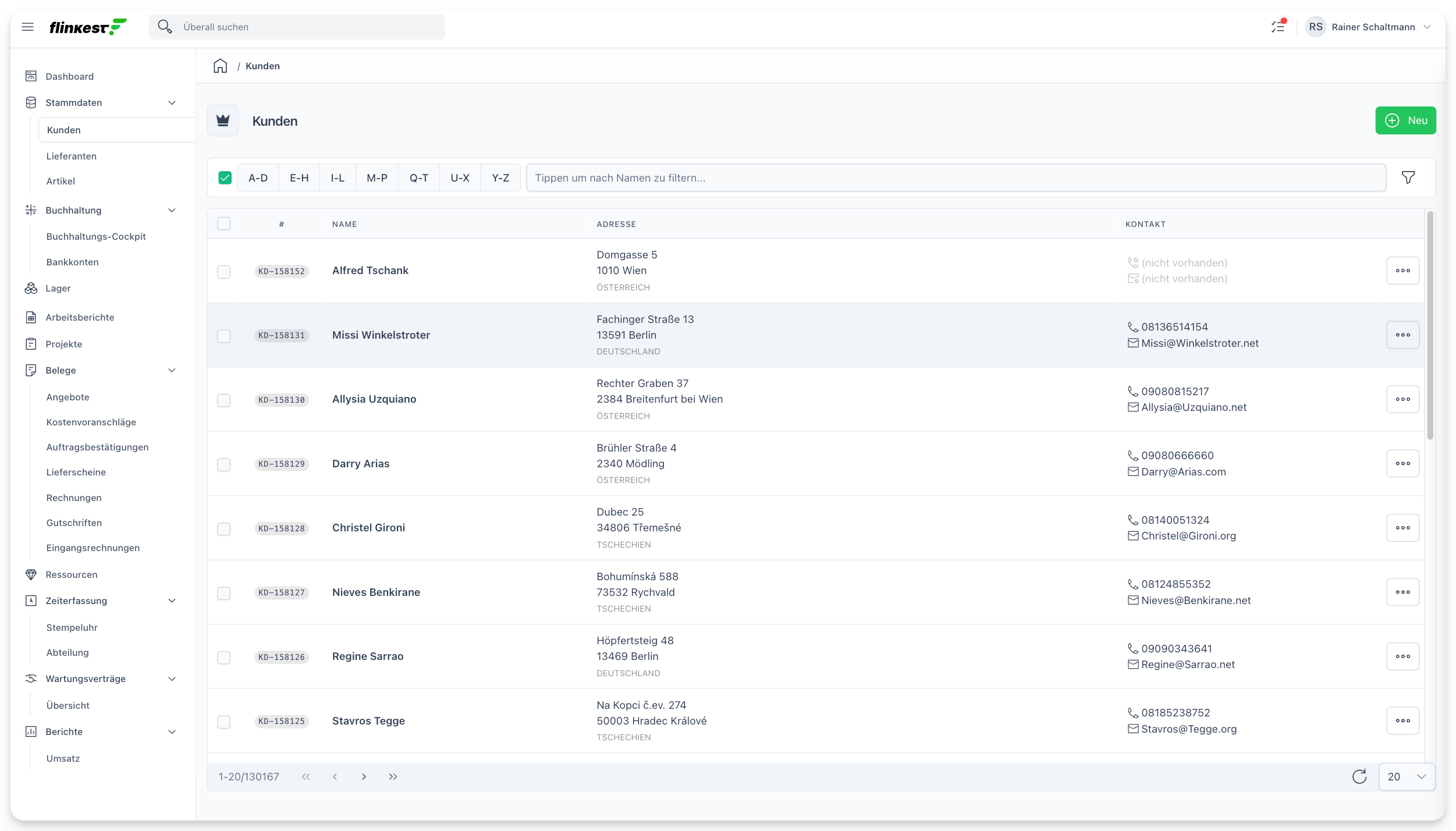Filter customers by Y-Z
This screenshot has width=1456, height=831.
(x=500, y=177)
